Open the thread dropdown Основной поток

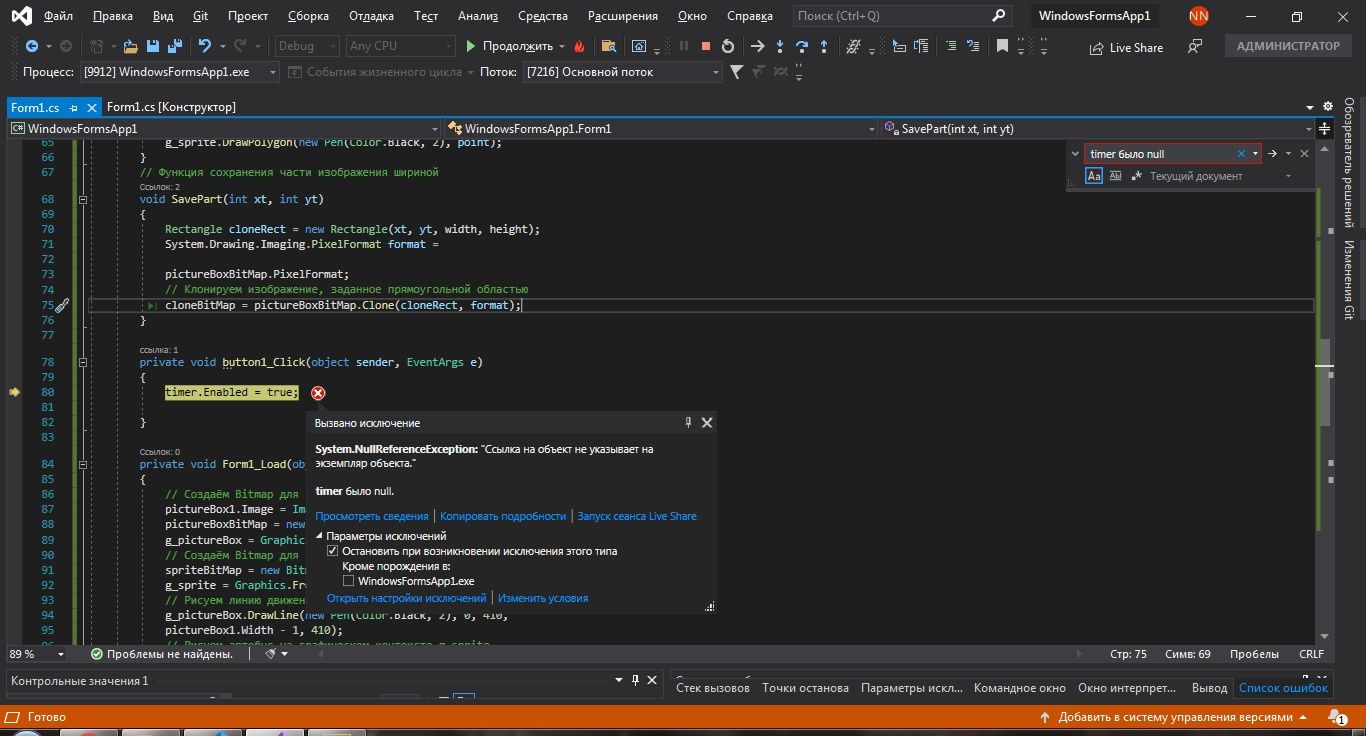pyautogui.click(x=716, y=72)
